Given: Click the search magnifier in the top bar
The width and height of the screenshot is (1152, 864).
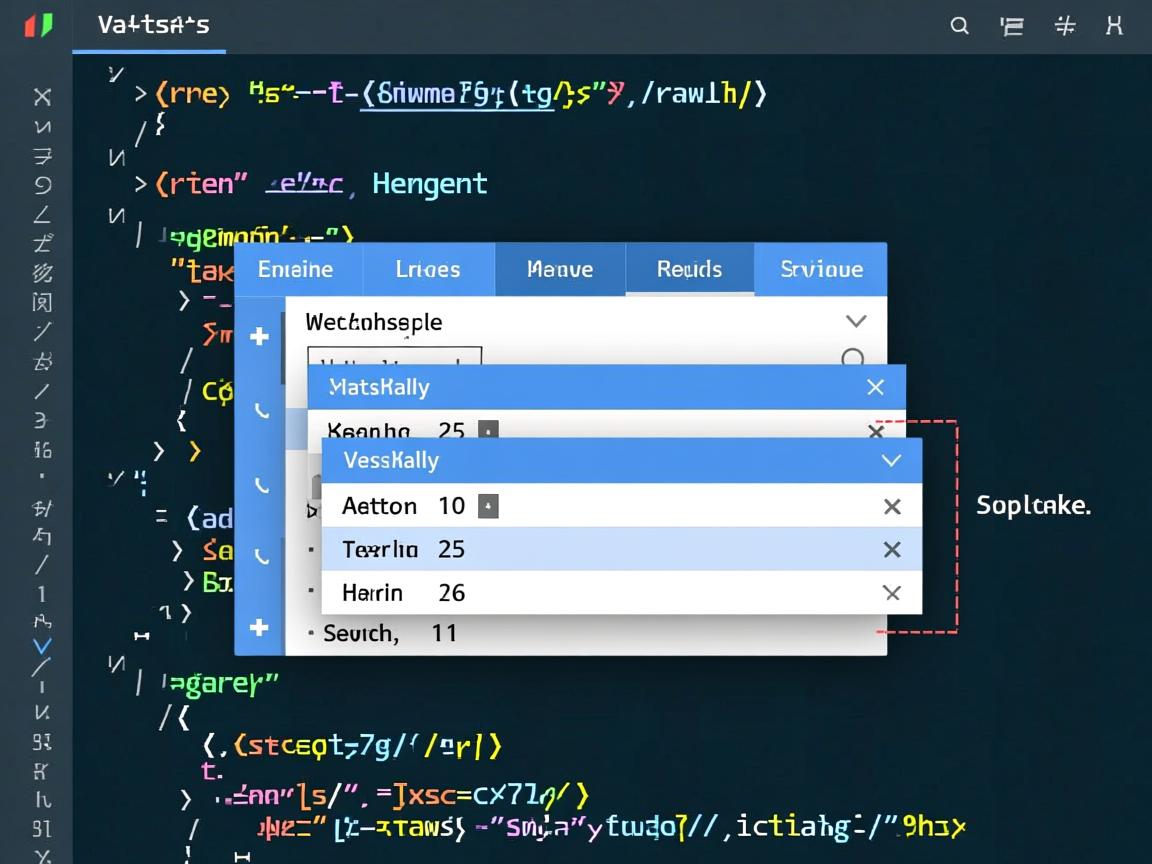Looking at the screenshot, I should (959, 27).
